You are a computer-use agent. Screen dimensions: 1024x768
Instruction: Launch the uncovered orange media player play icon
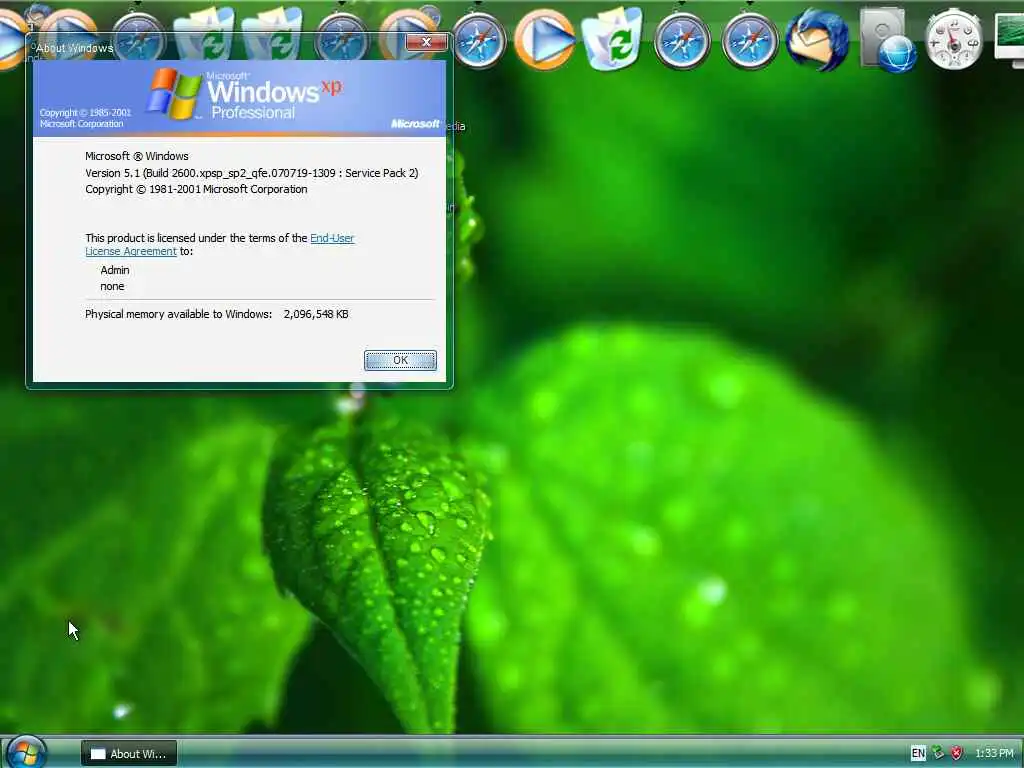(x=545, y=39)
